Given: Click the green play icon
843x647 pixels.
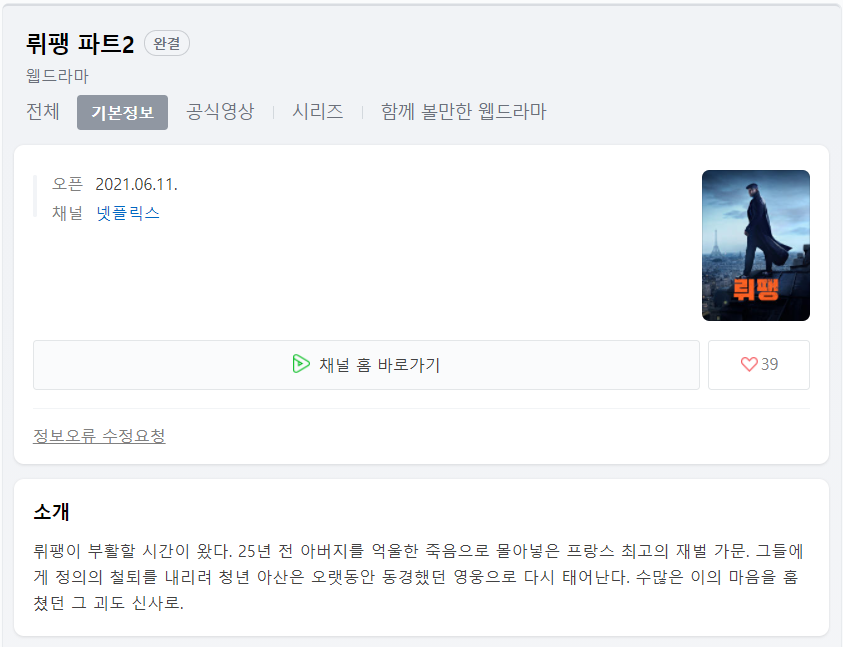Looking at the screenshot, I should point(301,364).
